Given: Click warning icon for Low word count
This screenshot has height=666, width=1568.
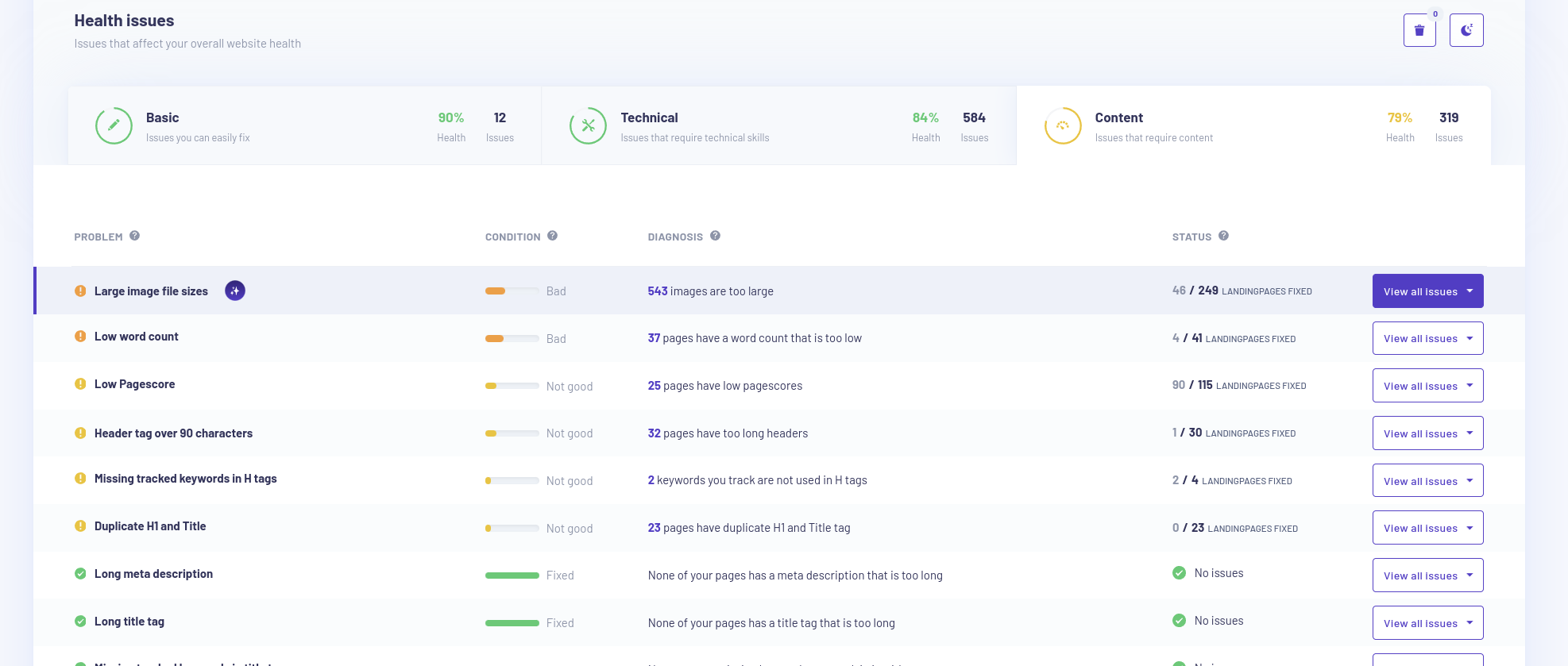Looking at the screenshot, I should 80,337.
